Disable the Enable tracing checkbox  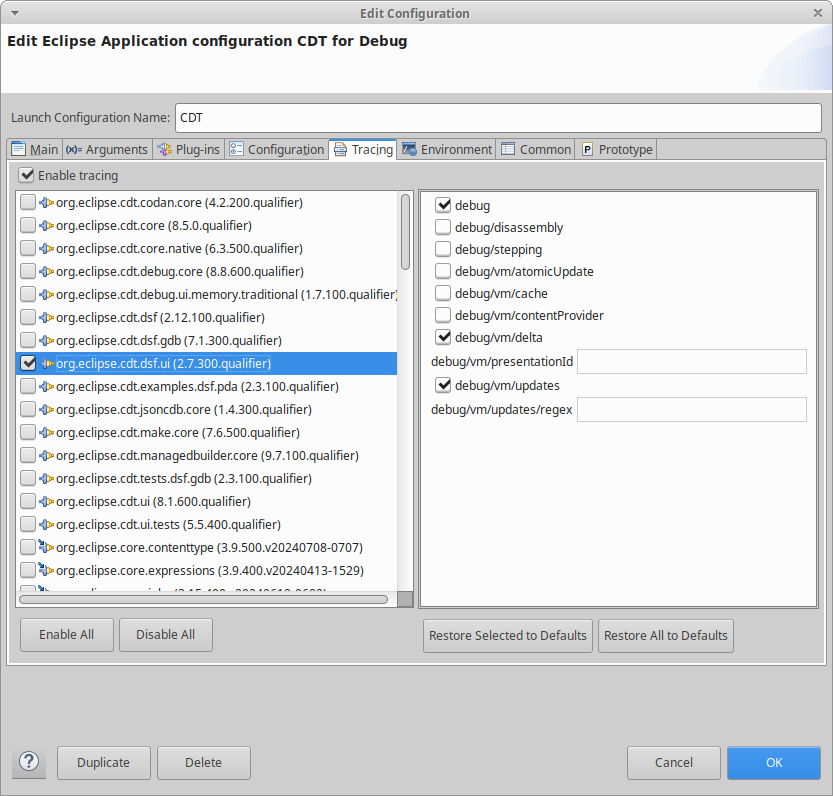tap(27, 175)
